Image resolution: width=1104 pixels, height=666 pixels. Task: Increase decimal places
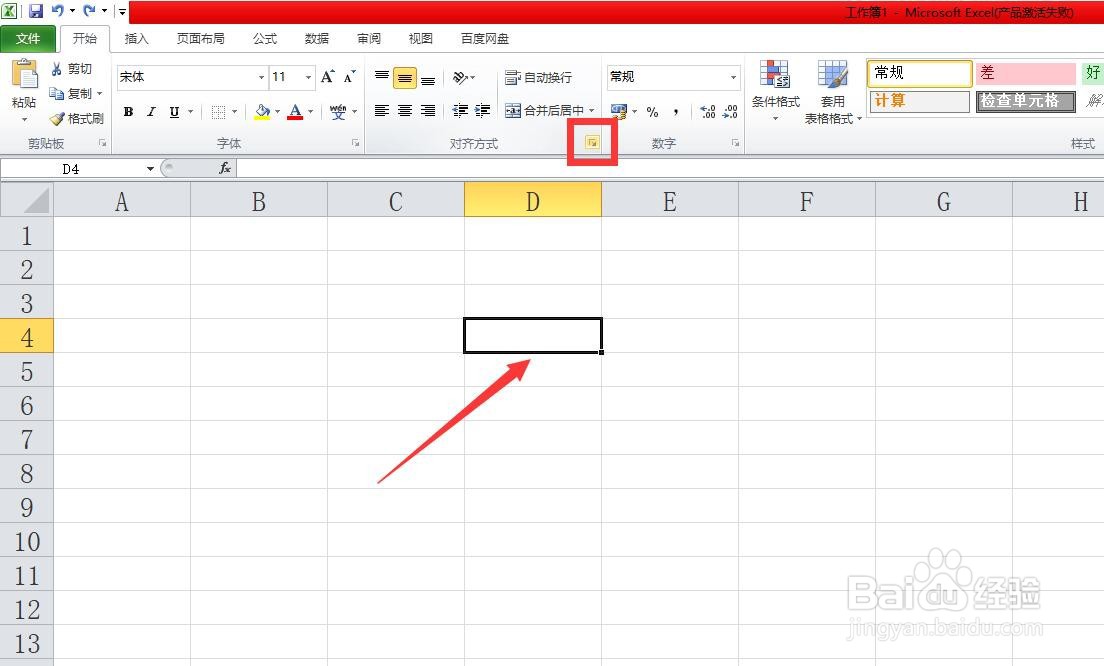[708, 111]
